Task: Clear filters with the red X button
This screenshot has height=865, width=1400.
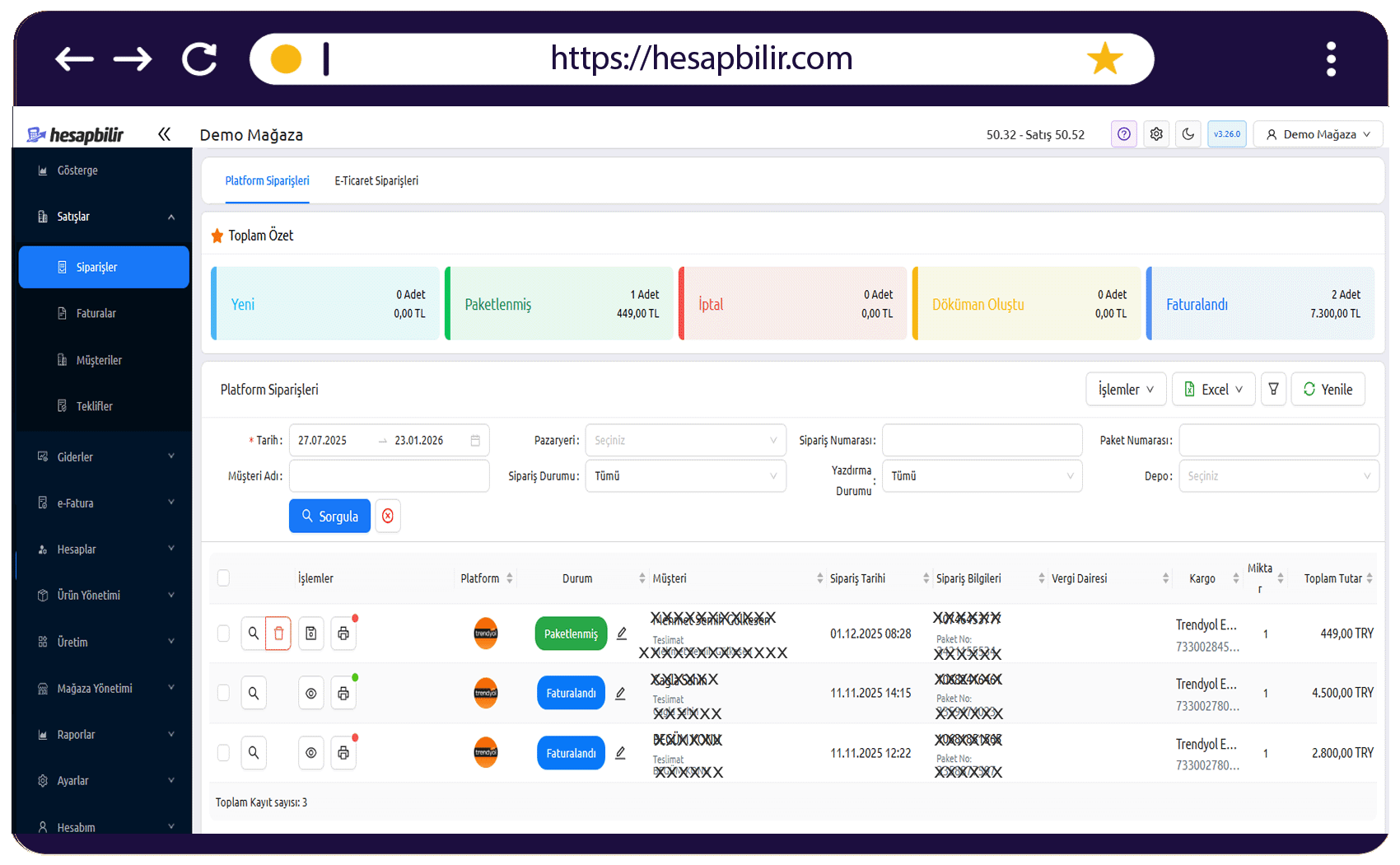Action: click(388, 516)
